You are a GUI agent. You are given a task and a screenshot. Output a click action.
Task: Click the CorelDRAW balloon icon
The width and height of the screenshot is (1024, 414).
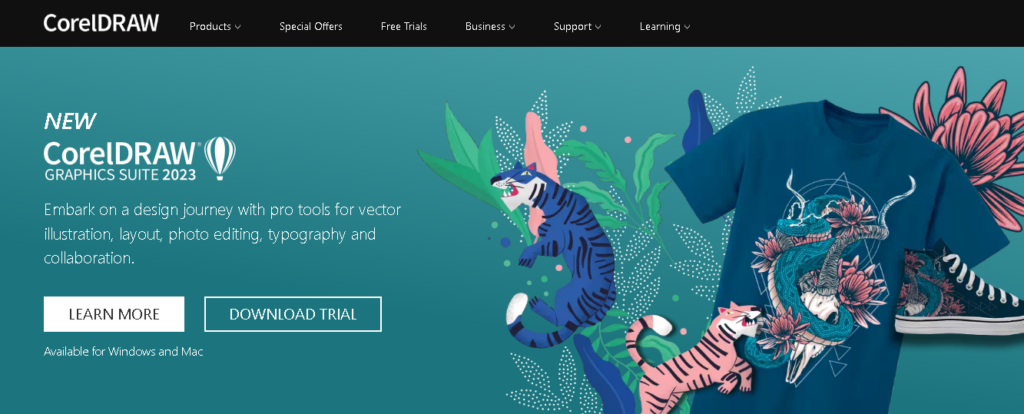[x=219, y=159]
